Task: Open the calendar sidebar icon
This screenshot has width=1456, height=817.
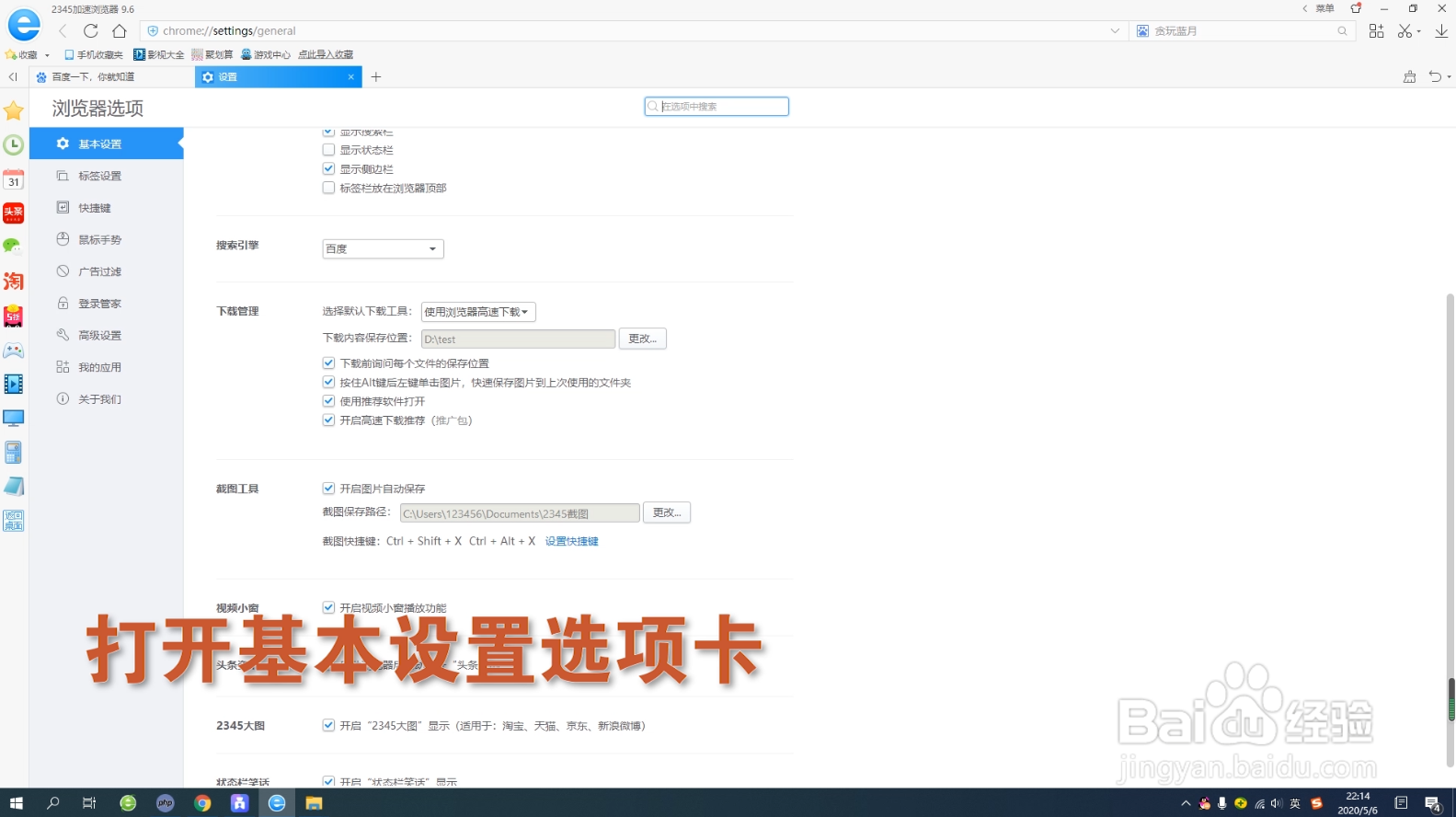Action: (14, 178)
